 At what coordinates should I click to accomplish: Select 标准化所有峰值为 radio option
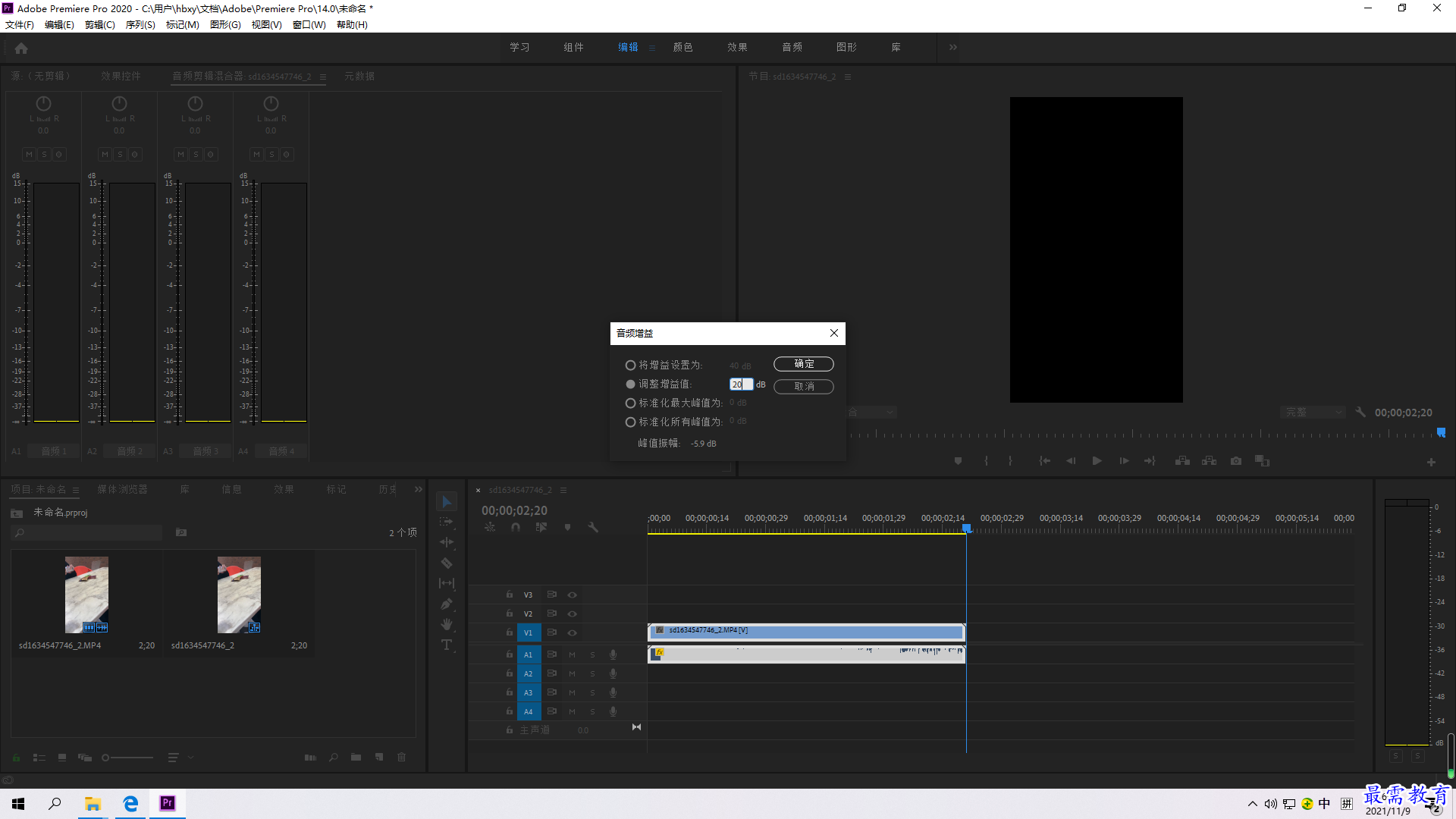pyautogui.click(x=630, y=422)
